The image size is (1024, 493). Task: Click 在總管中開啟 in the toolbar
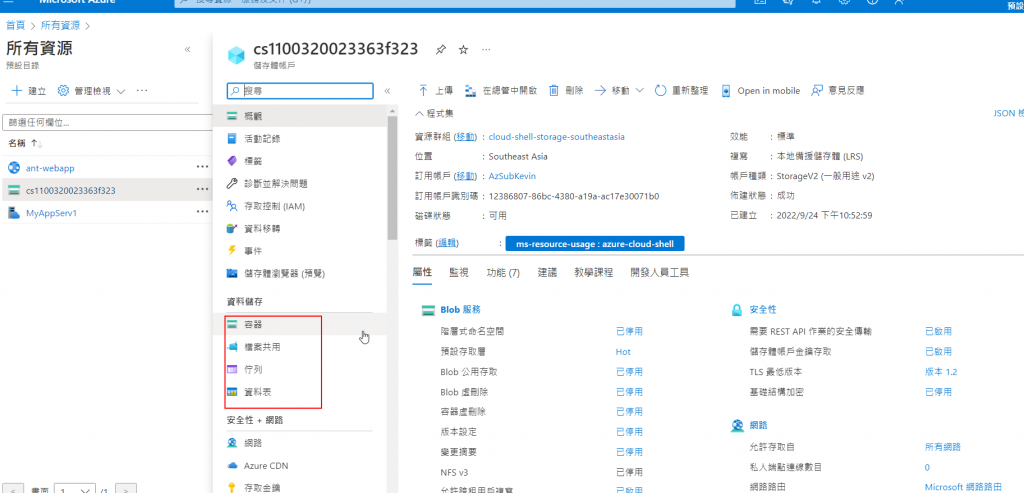[501, 91]
